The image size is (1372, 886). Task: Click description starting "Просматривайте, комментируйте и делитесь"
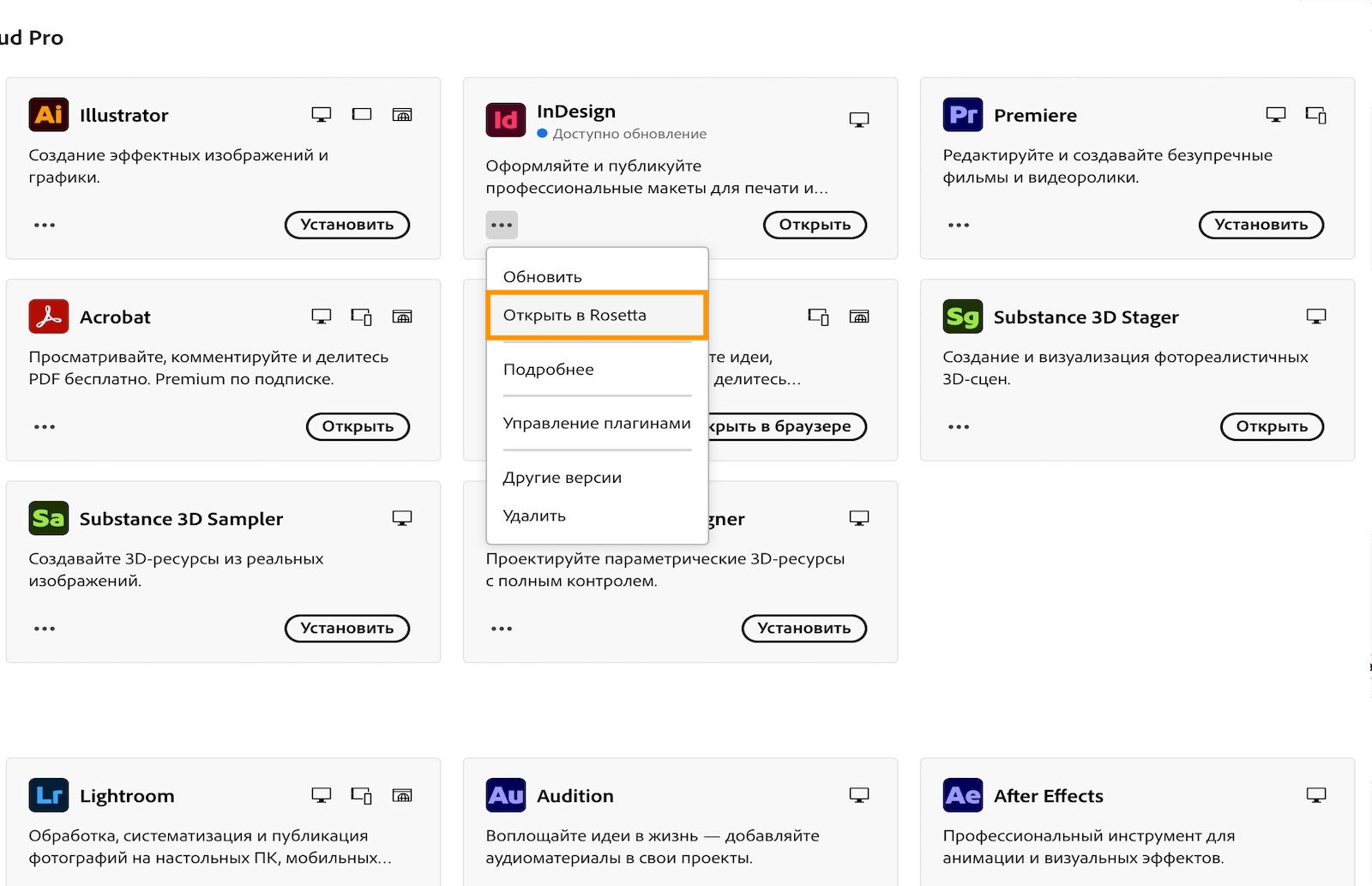pos(208,368)
